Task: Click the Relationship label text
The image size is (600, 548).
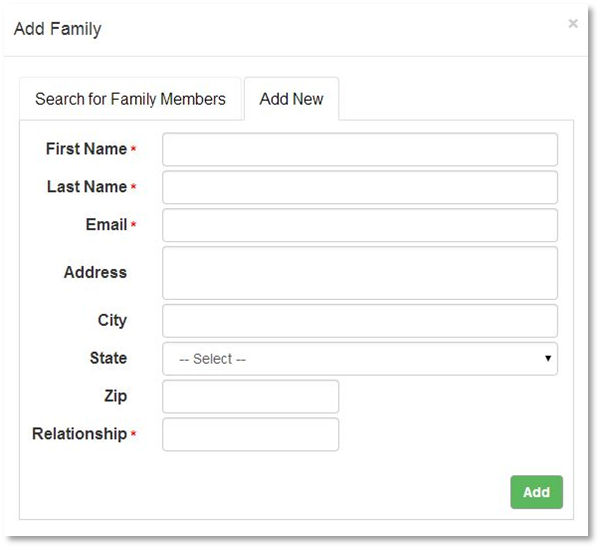Action: 79,434
